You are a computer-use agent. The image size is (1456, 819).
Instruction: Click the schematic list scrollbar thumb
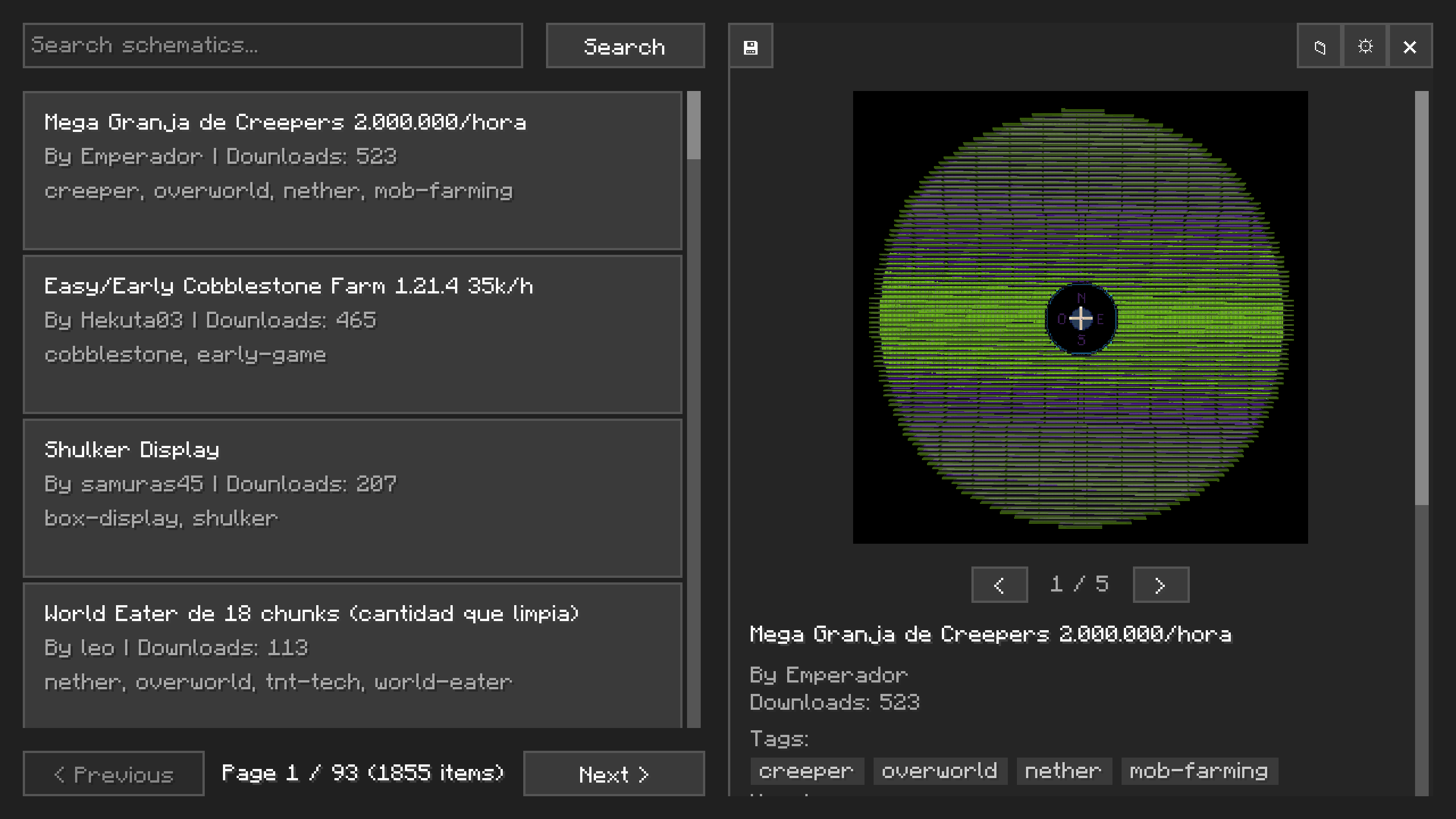coord(693,126)
